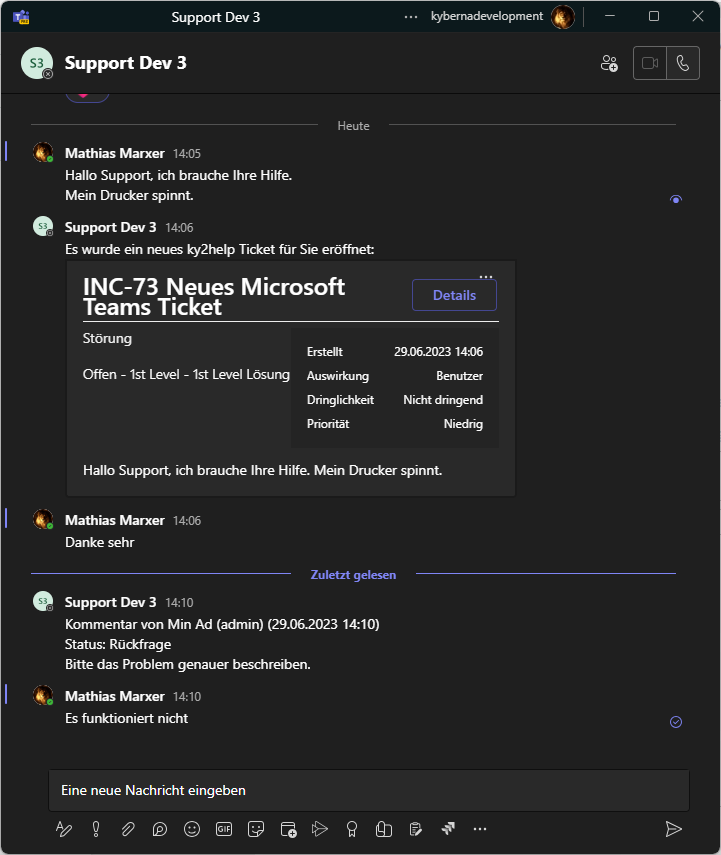This screenshot has width=721, height=855.
Task: Start an audio call
Action: [683, 62]
